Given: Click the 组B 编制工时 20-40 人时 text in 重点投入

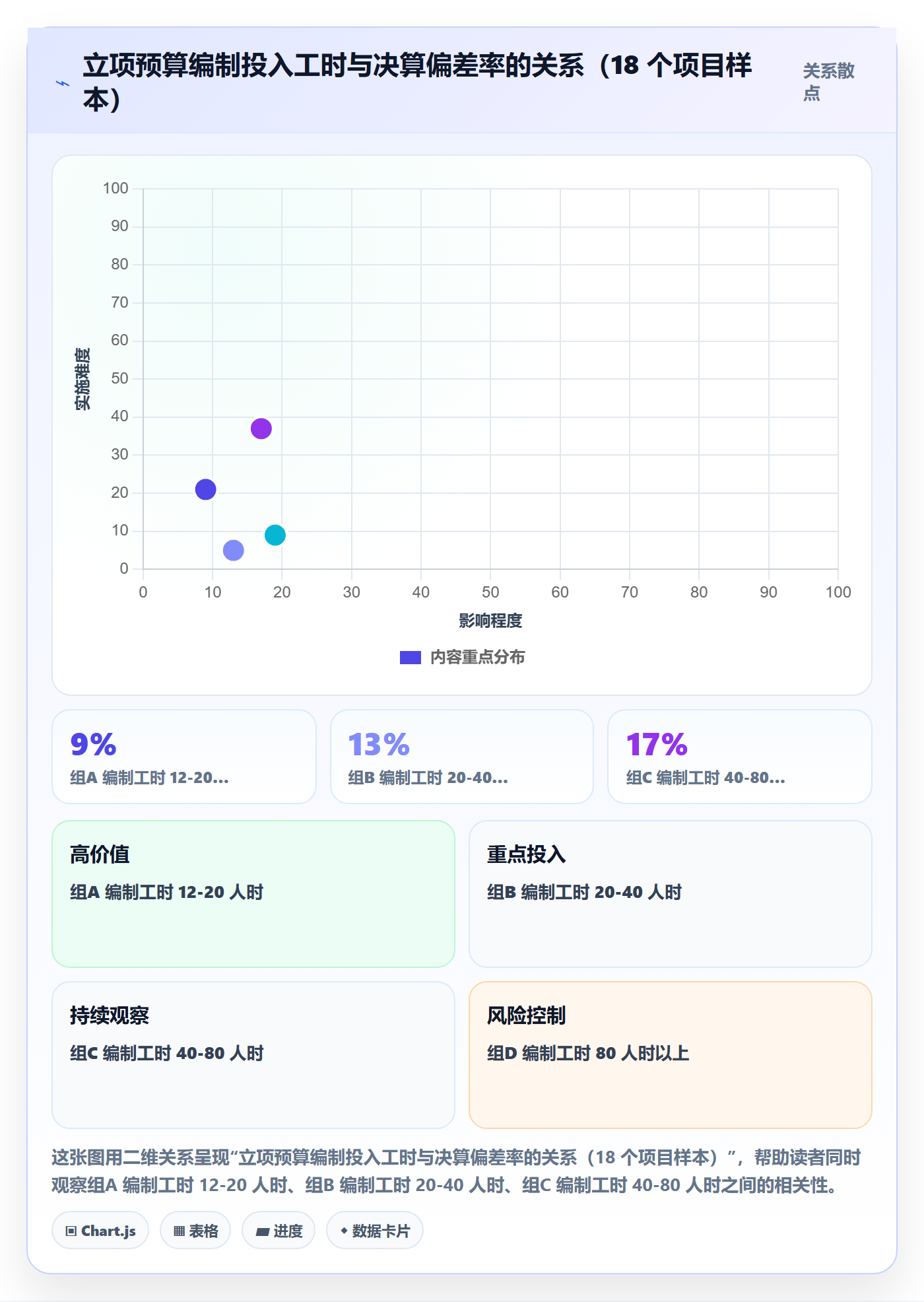Looking at the screenshot, I should pyautogui.click(x=584, y=892).
